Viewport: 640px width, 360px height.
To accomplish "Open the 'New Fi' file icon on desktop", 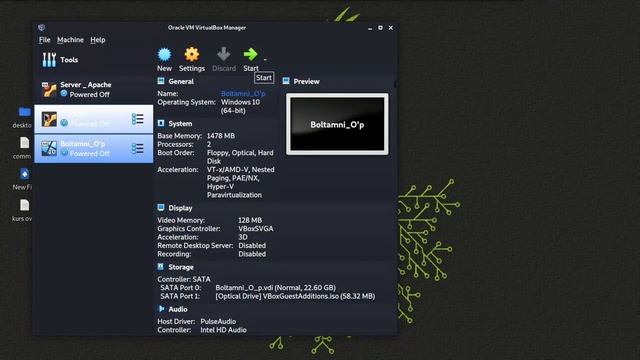I will pyautogui.click(x=24, y=173).
